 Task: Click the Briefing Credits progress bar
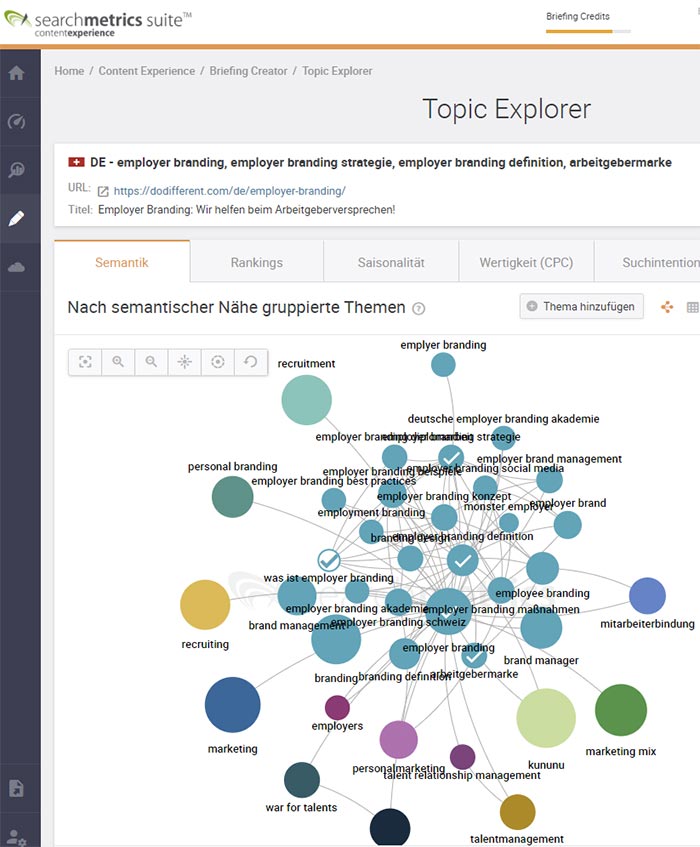tap(588, 31)
